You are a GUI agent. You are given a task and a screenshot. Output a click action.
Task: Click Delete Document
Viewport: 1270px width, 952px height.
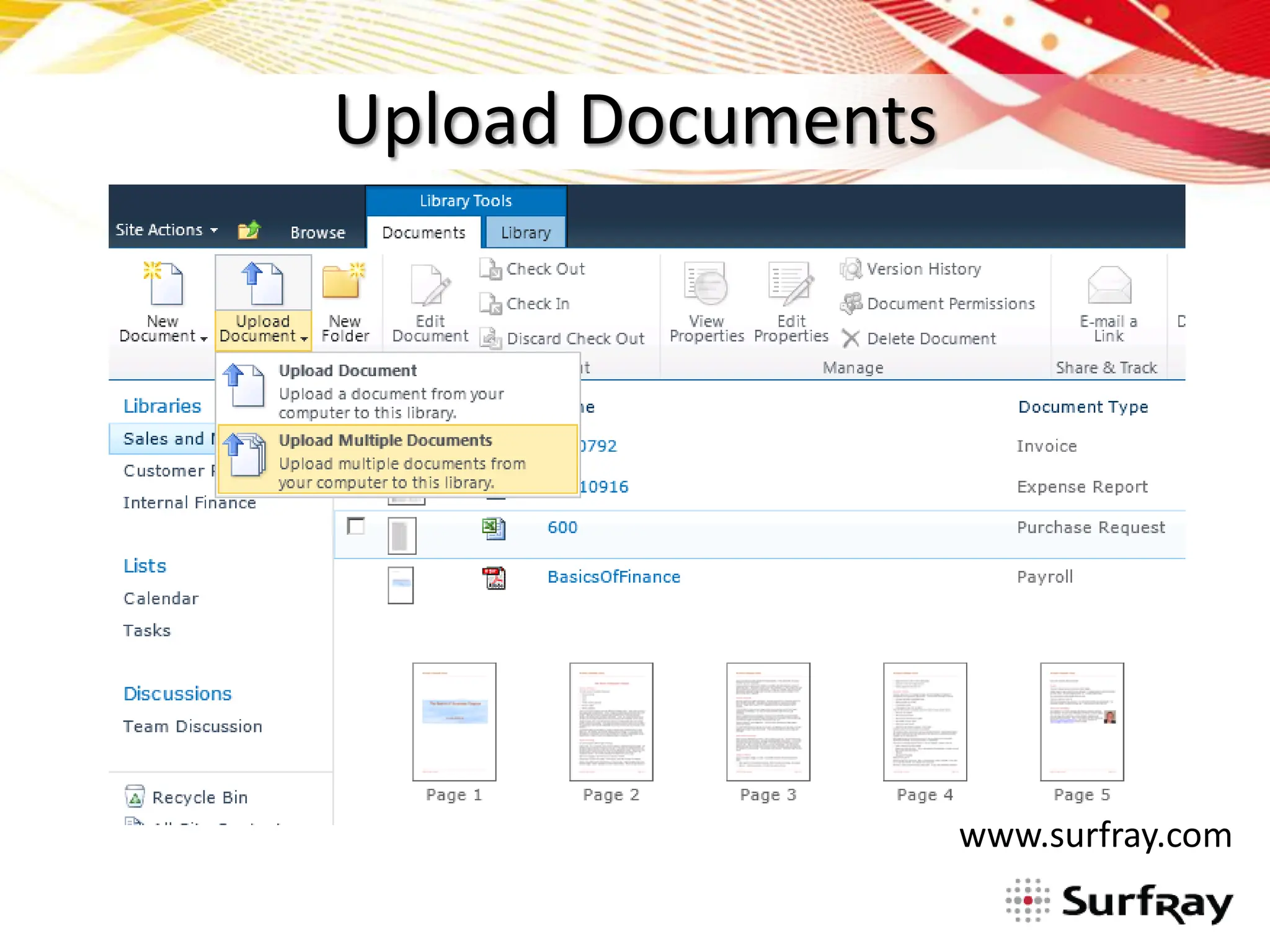click(918, 338)
